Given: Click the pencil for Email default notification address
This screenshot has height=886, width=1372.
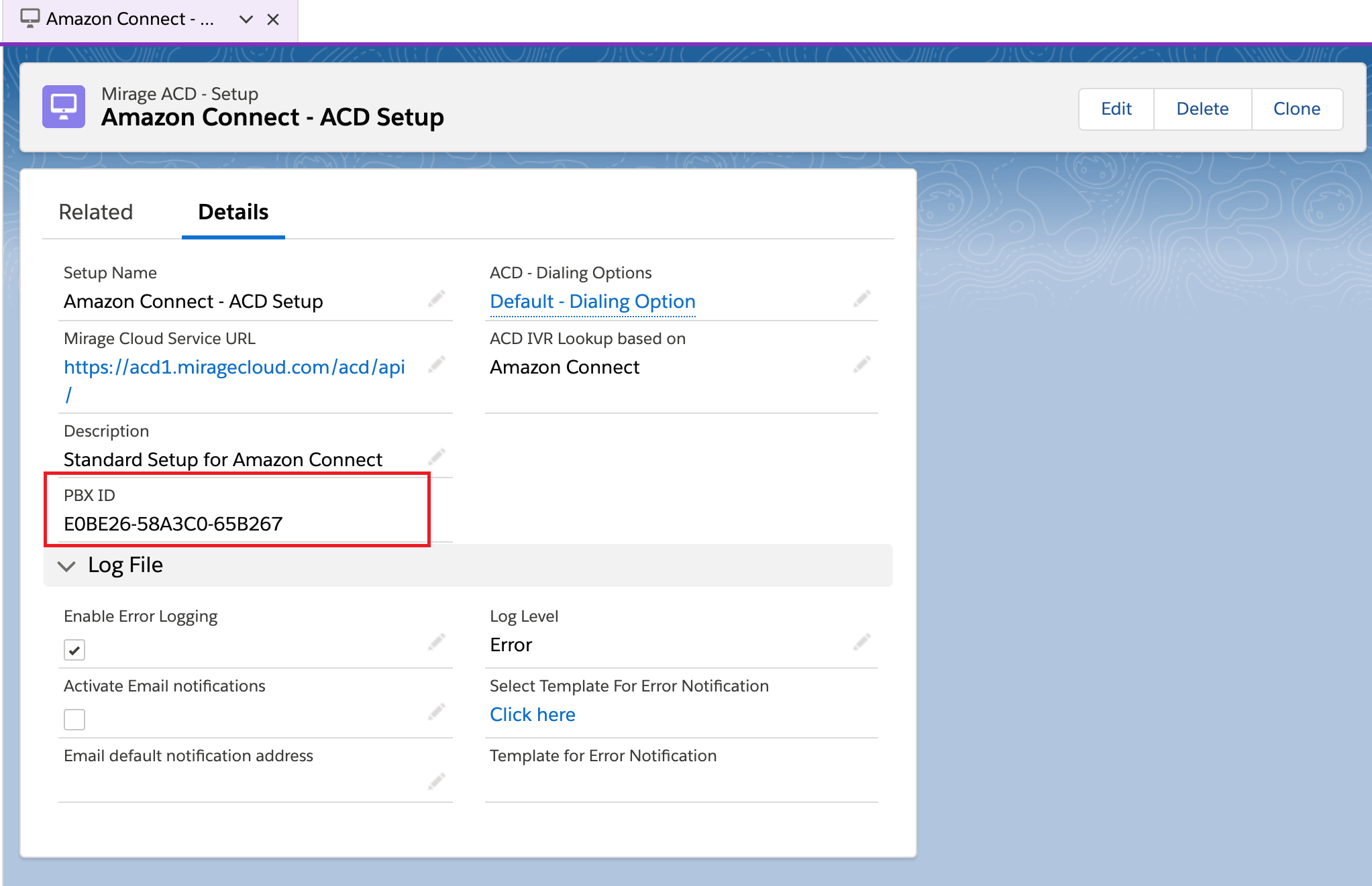Looking at the screenshot, I should pyautogui.click(x=437, y=781).
